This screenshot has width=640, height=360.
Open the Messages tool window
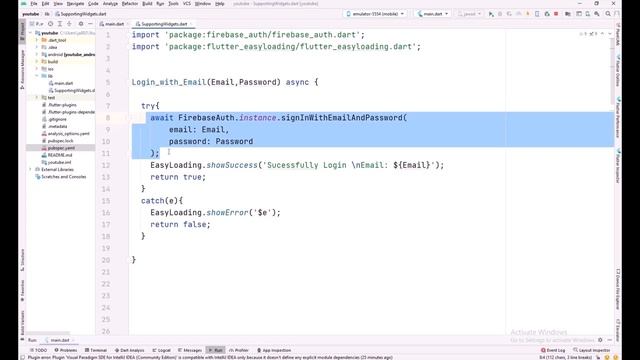pyautogui.click(x=190, y=350)
